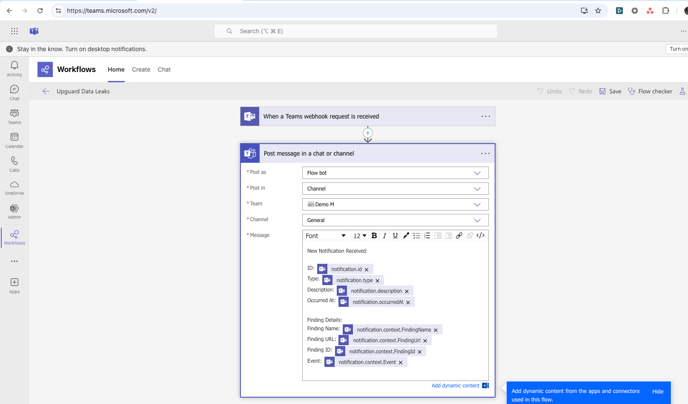Open OneDrive in the sidebar
This screenshot has height=404, width=688.
click(14, 188)
